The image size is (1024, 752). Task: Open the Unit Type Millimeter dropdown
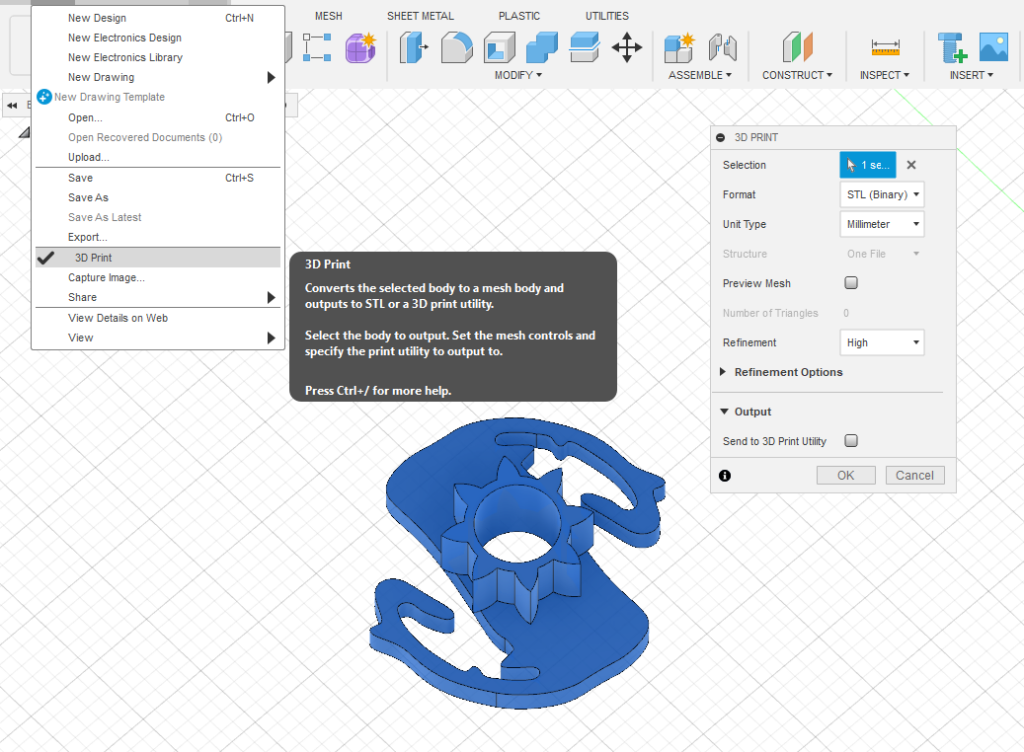point(881,225)
